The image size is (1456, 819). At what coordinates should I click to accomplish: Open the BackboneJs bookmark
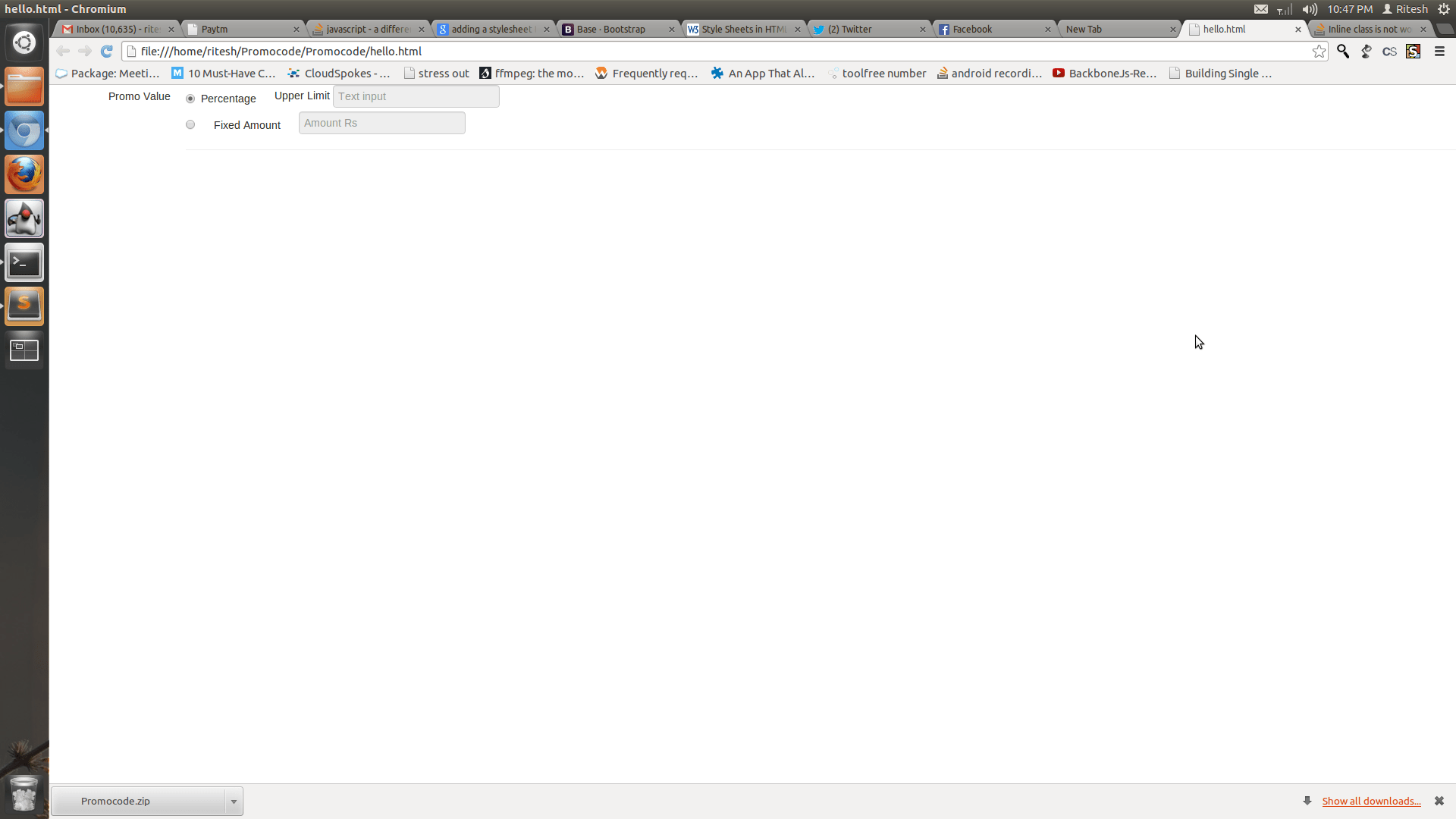pos(1105,73)
